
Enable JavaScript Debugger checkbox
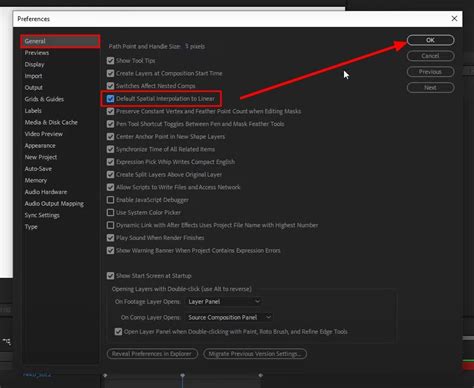coord(110,200)
